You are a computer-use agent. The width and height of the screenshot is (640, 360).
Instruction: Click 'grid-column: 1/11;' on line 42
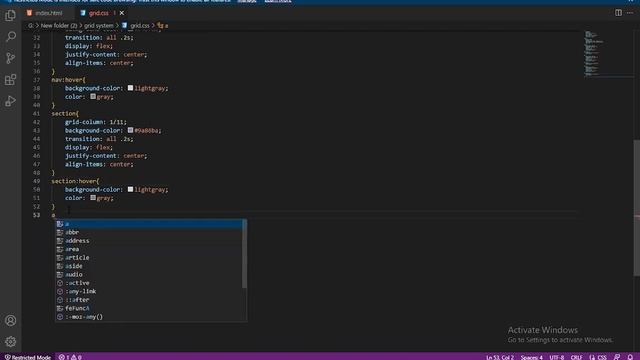[96, 122]
